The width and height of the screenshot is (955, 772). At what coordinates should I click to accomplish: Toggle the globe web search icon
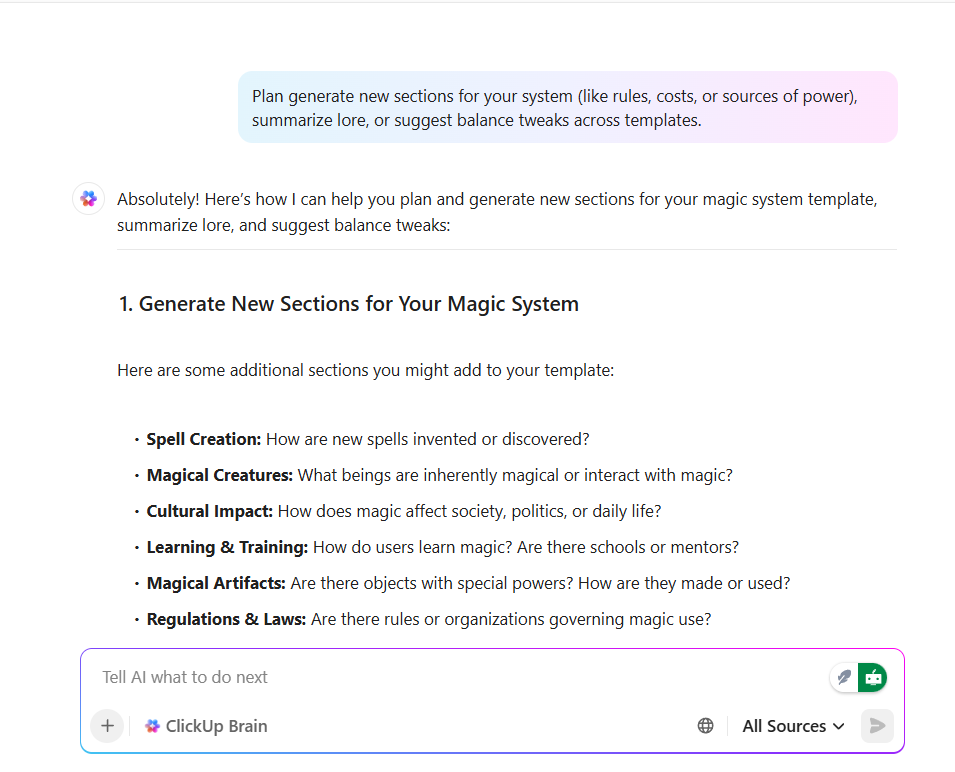pyautogui.click(x=706, y=726)
